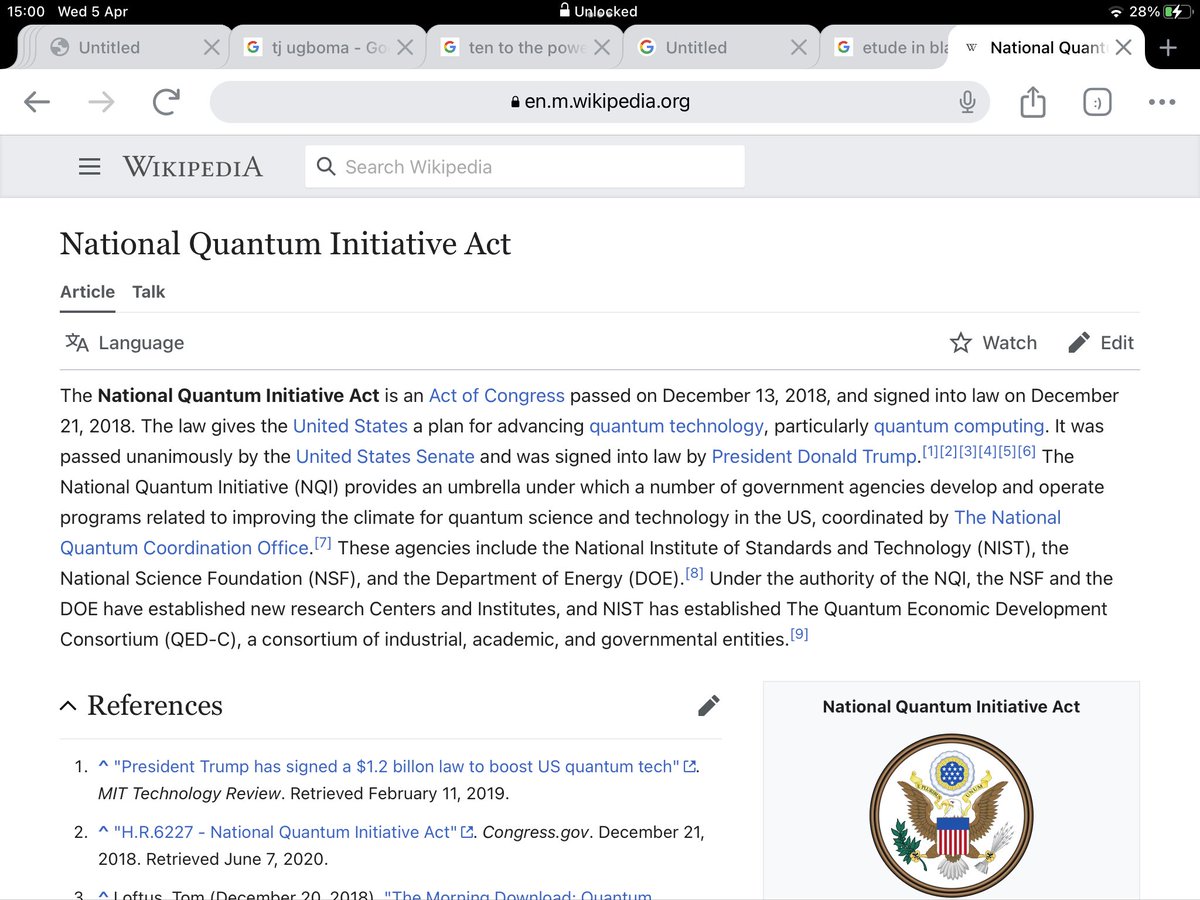
Task: Tap the Wi-Fi status icon
Action: click(x=1116, y=11)
